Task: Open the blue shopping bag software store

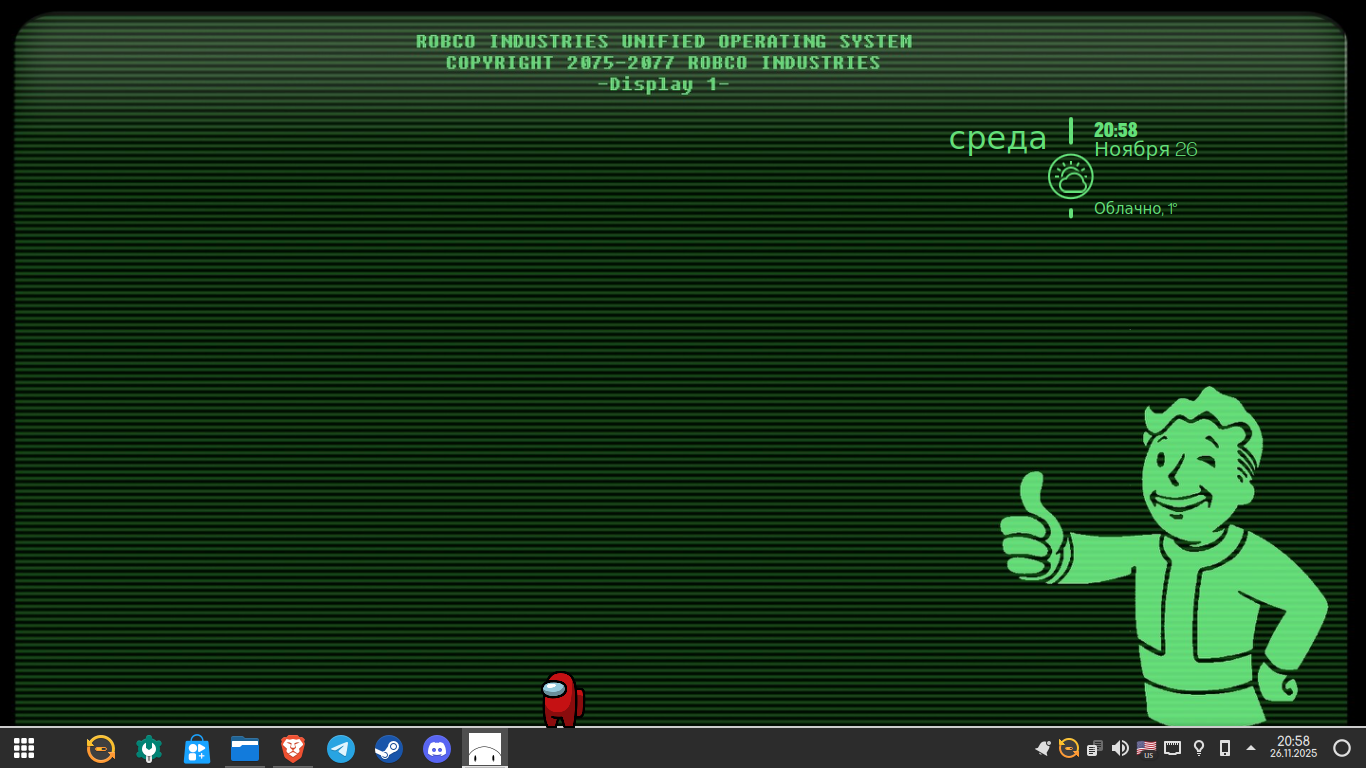Action: point(197,748)
